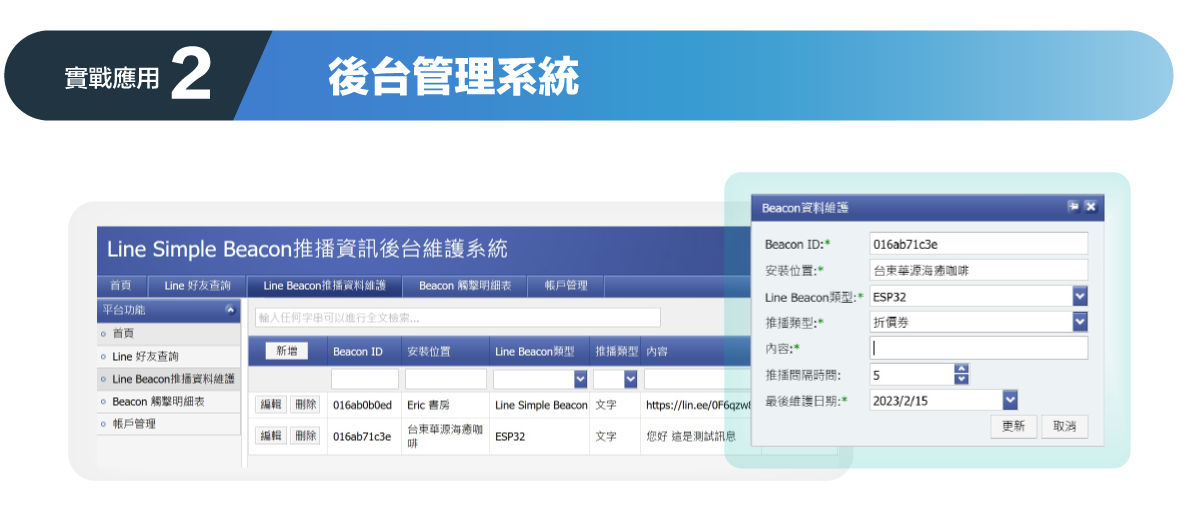Go to the 帳戶管理 tab
Image resolution: width=1200 pixels, height=526 pixels.
point(566,286)
